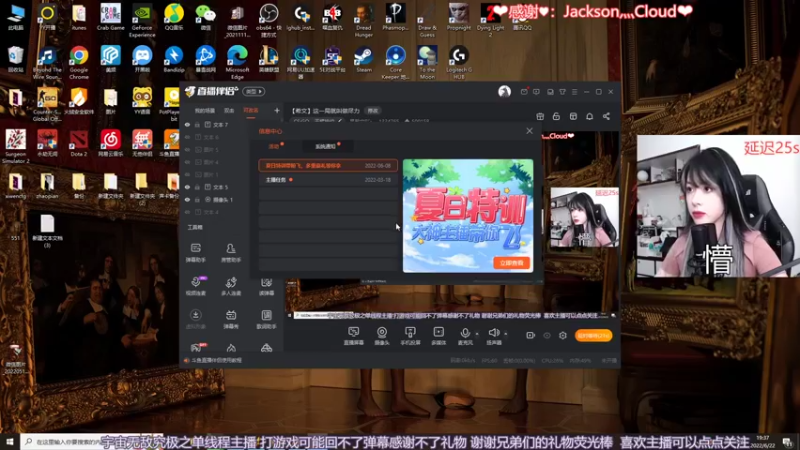Toggle the lock on 文本 7 layer
The height and width of the screenshot is (450, 800).
tap(197, 124)
